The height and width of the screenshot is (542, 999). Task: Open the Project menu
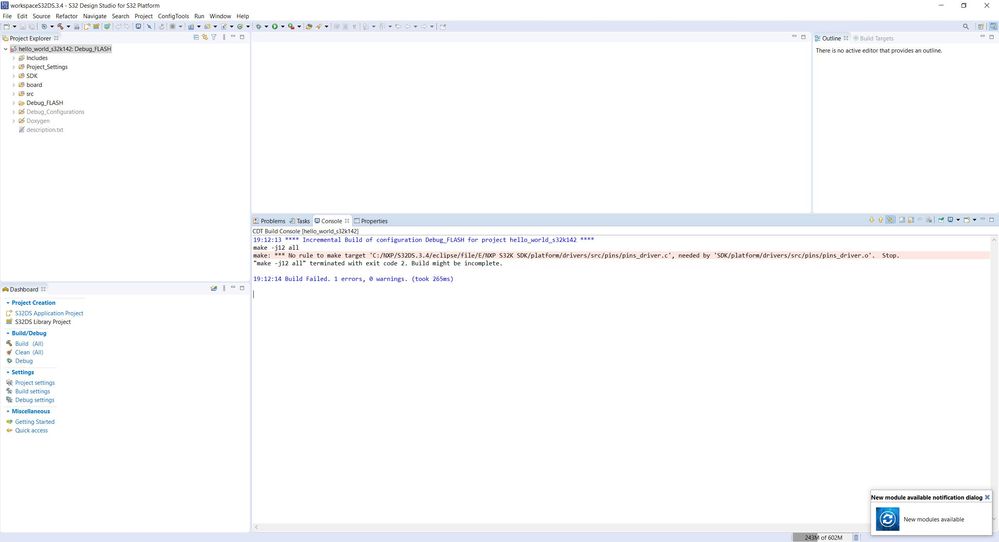click(x=143, y=16)
